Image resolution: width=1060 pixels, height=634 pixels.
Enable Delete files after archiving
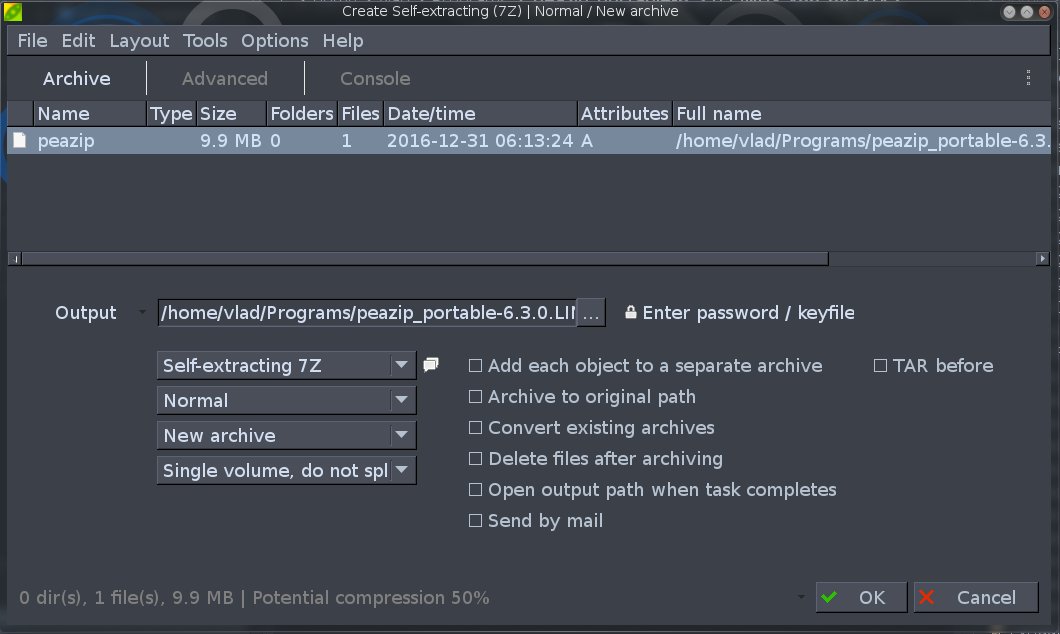click(x=476, y=459)
